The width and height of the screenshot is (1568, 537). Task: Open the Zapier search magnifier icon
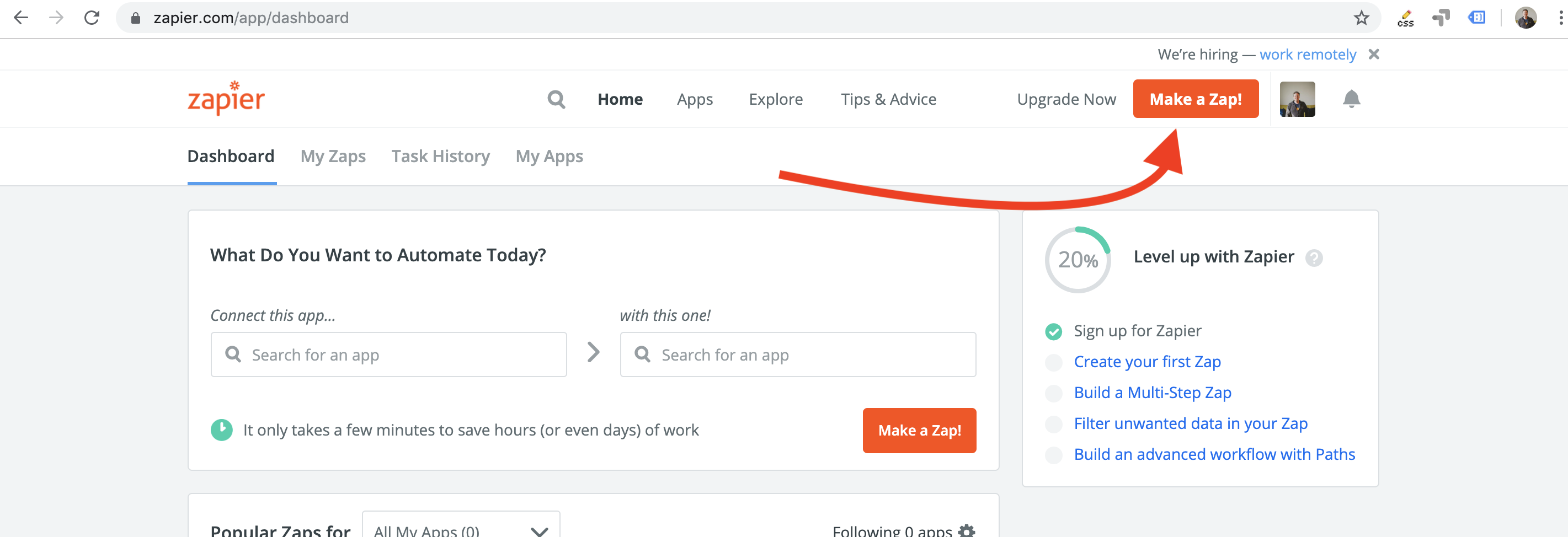(x=556, y=99)
